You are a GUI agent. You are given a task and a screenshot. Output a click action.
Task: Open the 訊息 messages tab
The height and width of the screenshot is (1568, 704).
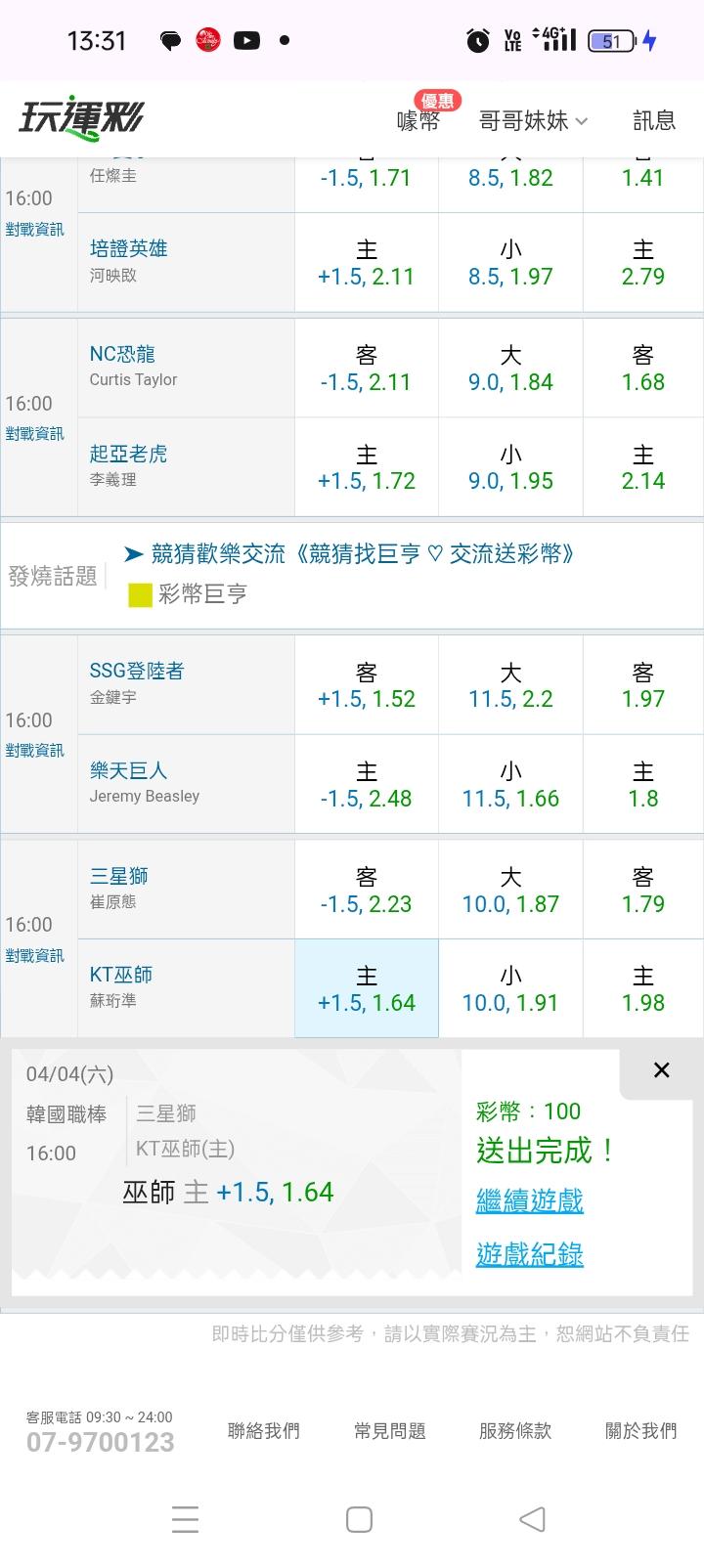click(x=654, y=120)
